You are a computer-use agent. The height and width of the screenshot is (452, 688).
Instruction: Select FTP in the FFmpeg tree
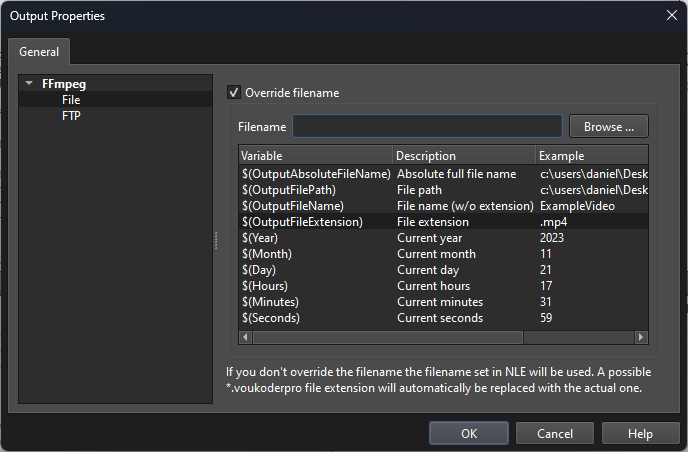72,116
